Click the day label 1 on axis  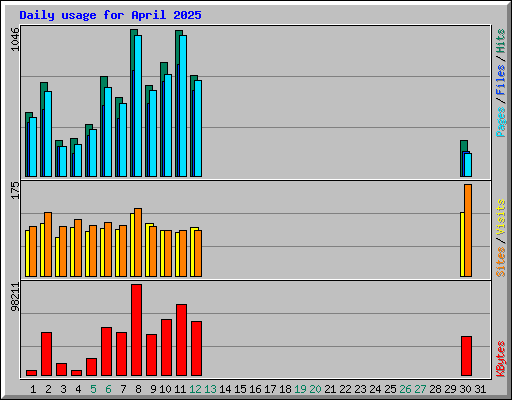click(33, 389)
